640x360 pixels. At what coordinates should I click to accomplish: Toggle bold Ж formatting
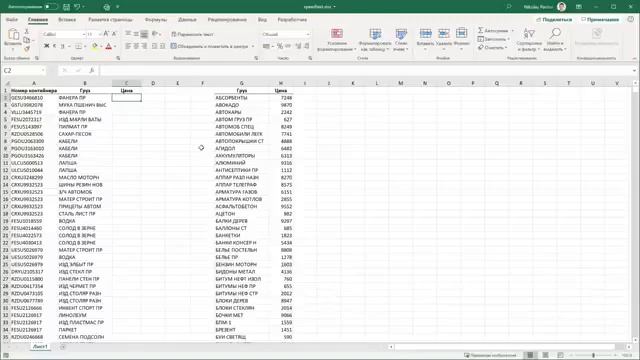(47, 46)
